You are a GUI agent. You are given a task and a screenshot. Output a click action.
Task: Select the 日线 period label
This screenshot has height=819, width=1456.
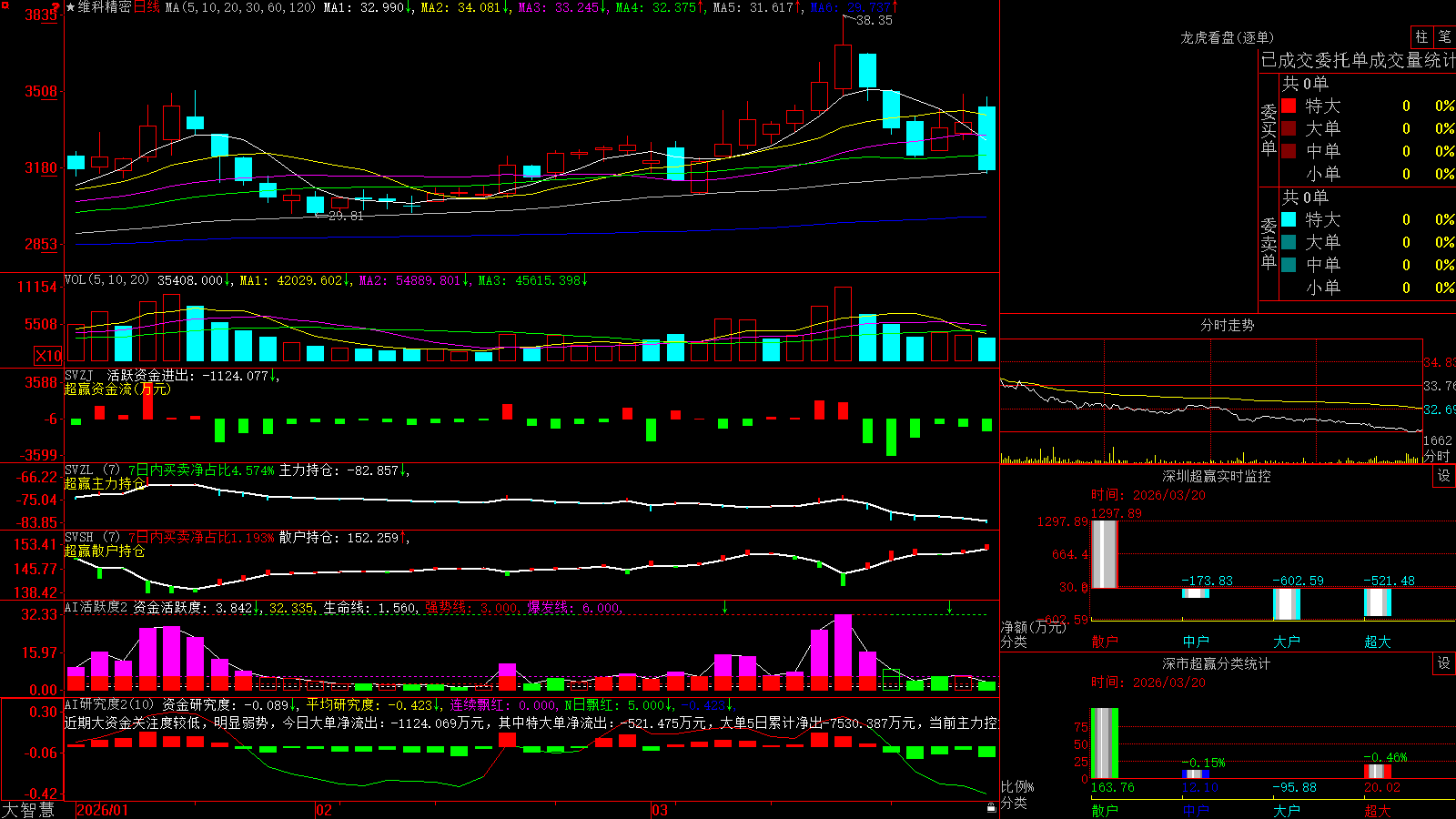(147, 7)
